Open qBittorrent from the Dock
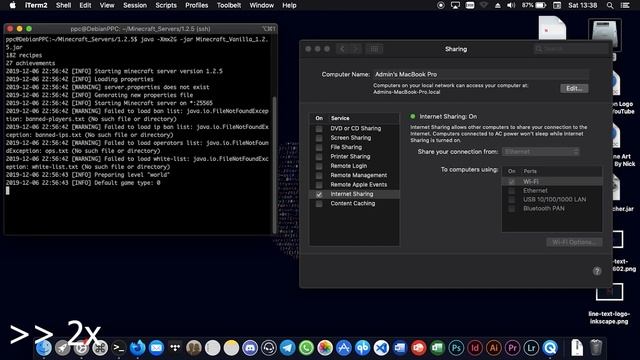This screenshot has height=360, width=640. point(362,348)
